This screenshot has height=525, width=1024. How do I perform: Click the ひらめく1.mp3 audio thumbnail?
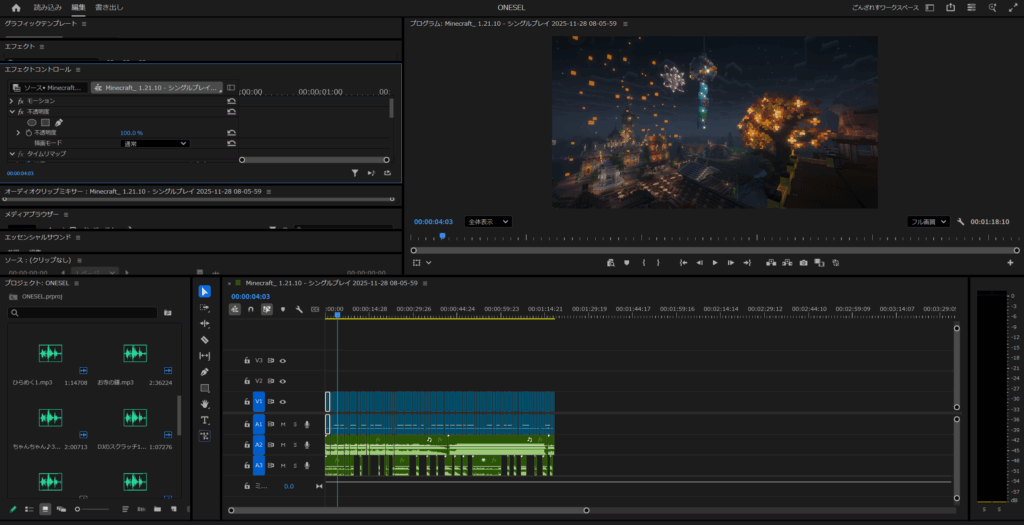tap(50, 354)
